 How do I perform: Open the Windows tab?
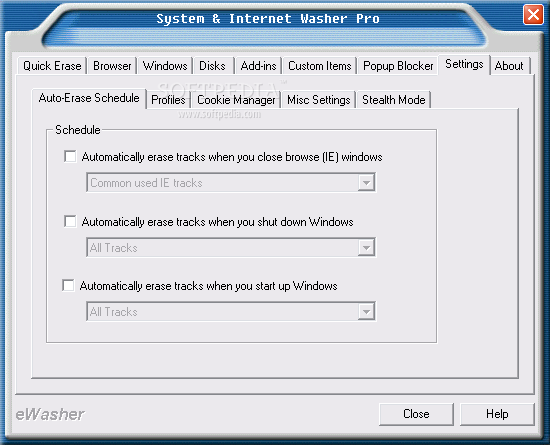(165, 66)
